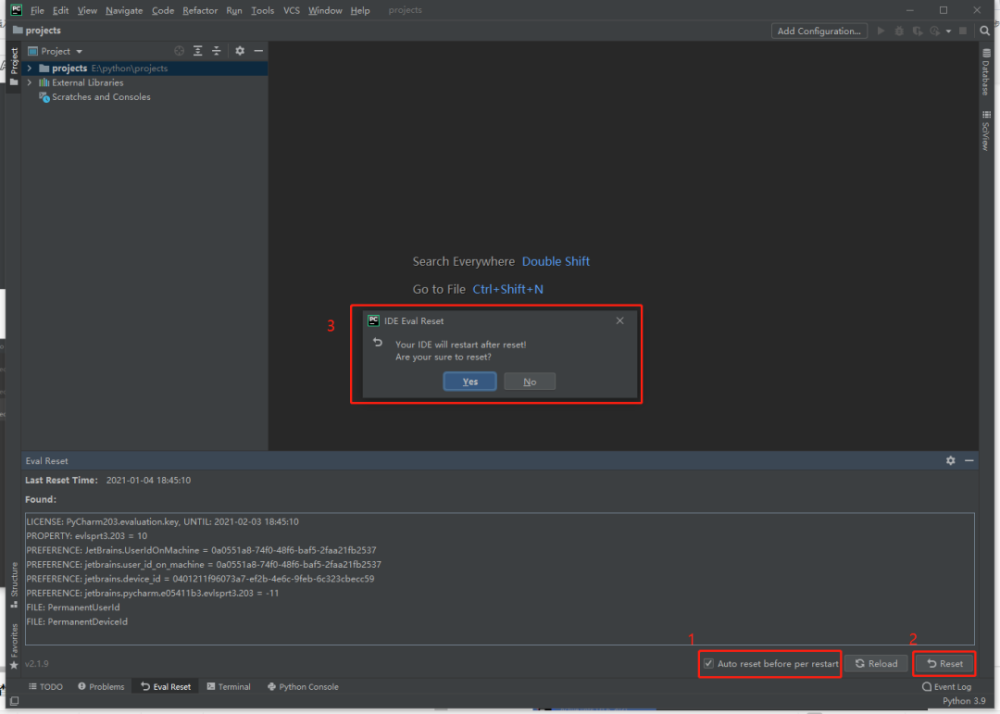The height and width of the screenshot is (714, 1000).
Task: Switch to the Eval Reset tab
Action: point(166,687)
